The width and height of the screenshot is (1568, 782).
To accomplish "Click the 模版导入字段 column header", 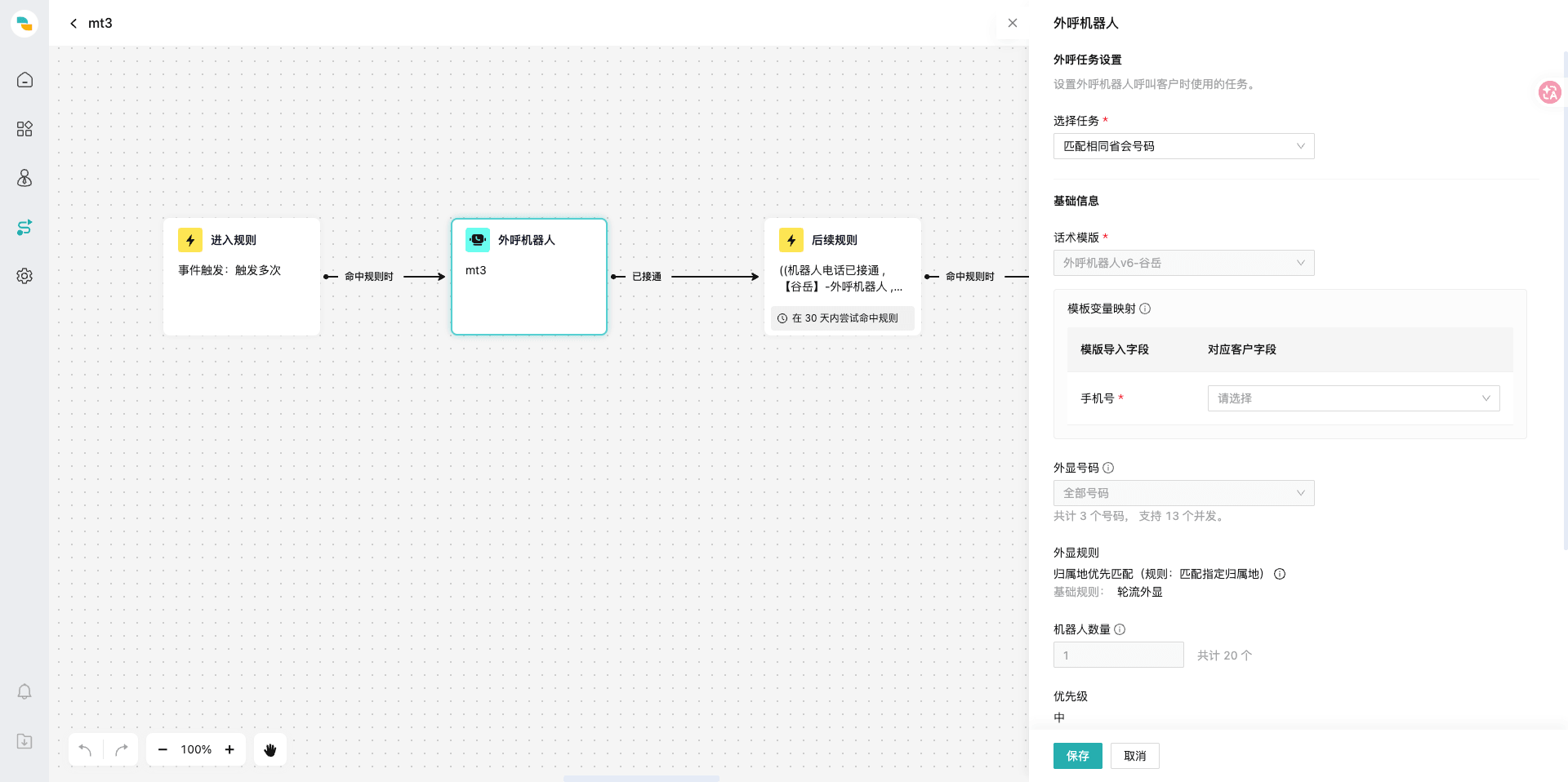I will pos(1115,349).
